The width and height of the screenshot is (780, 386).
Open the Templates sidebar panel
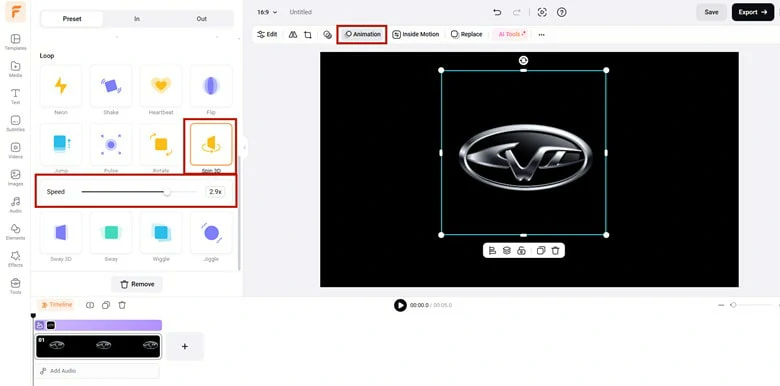15,42
